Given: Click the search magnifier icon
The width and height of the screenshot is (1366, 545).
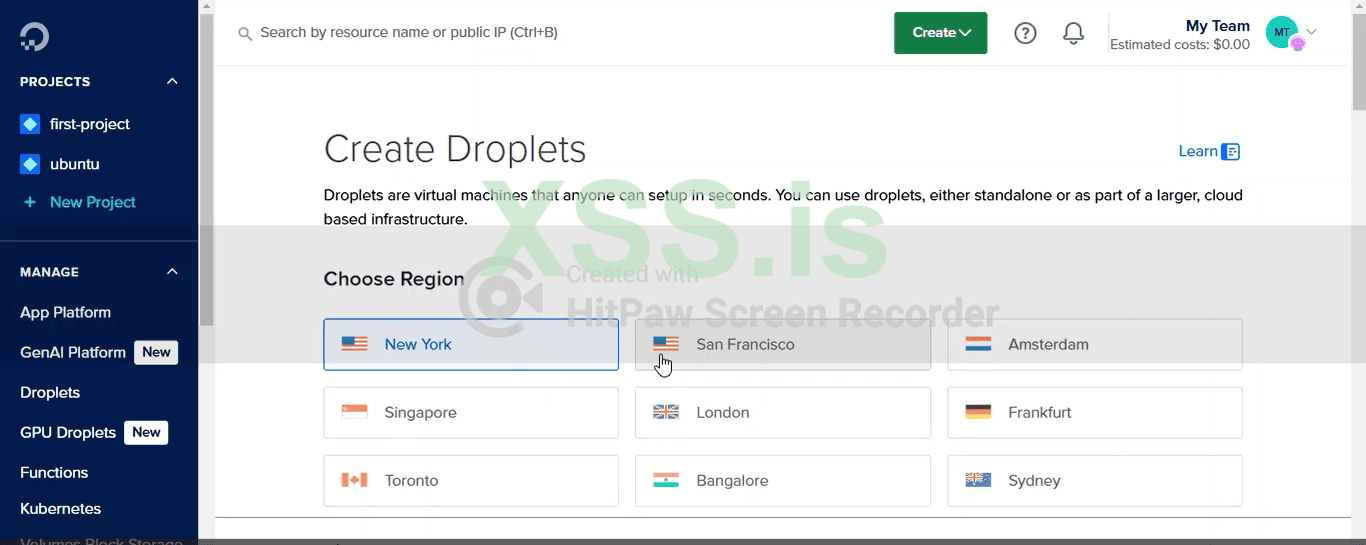Looking at the screenshot, I should [x=245, y=33].
